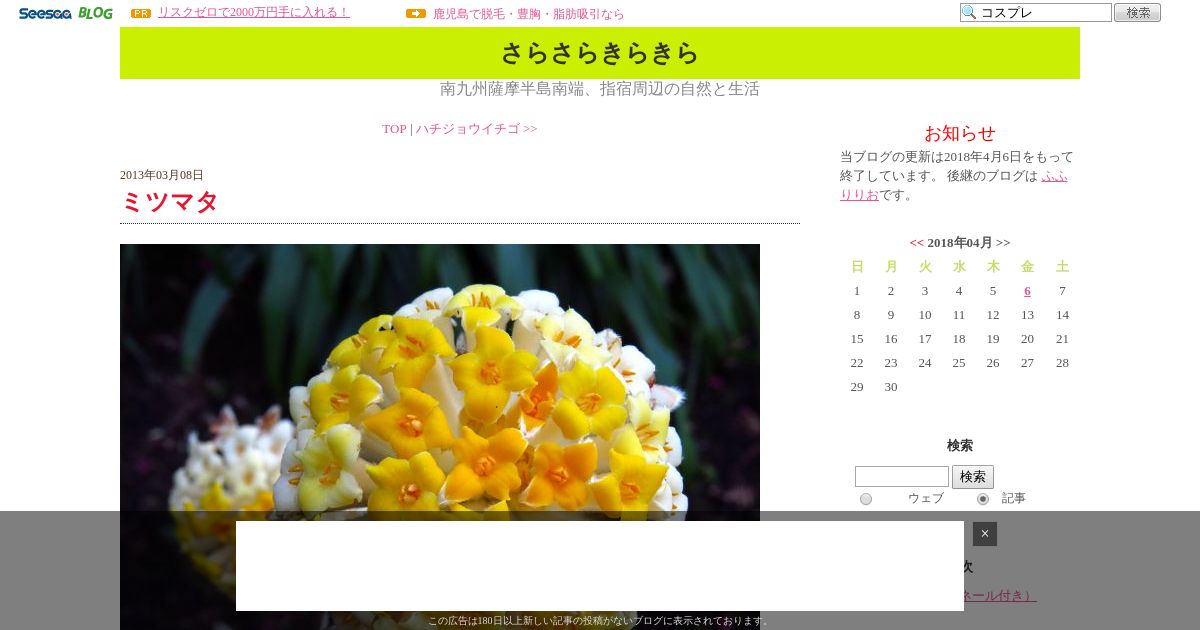Click the 土 weekday header
1200x630 pixels.
(1062, 267)
